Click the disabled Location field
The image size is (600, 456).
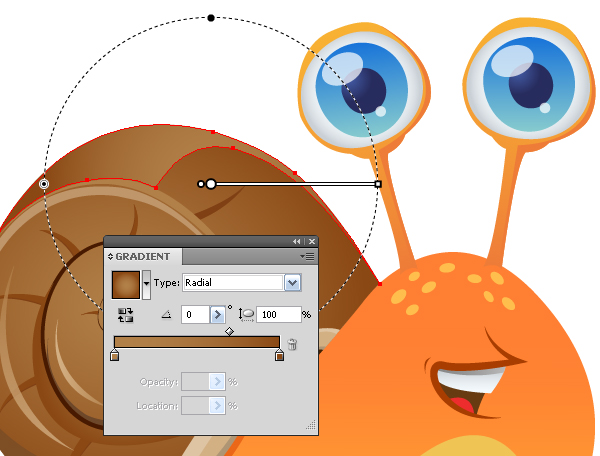(195, 406)
